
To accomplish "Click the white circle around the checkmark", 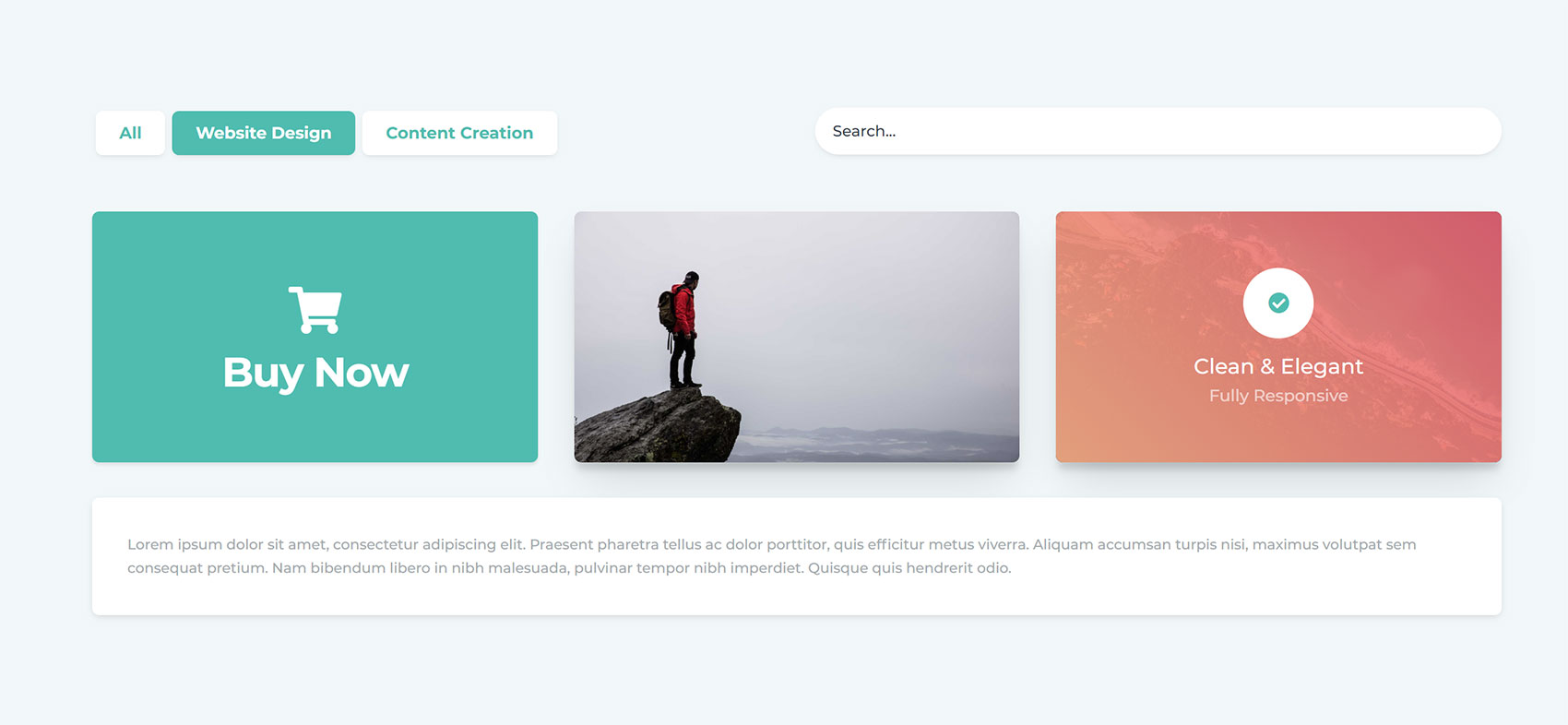I will click(1278, 303).
